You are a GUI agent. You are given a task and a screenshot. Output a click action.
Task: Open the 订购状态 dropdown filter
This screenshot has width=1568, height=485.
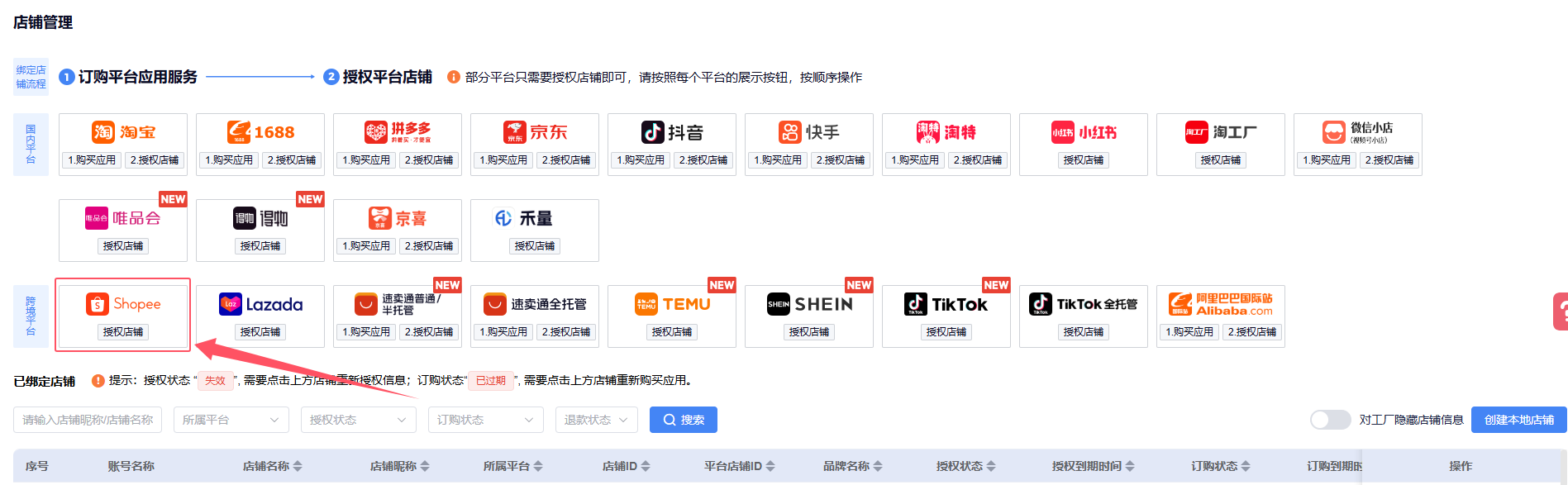(x=486, y=420)
